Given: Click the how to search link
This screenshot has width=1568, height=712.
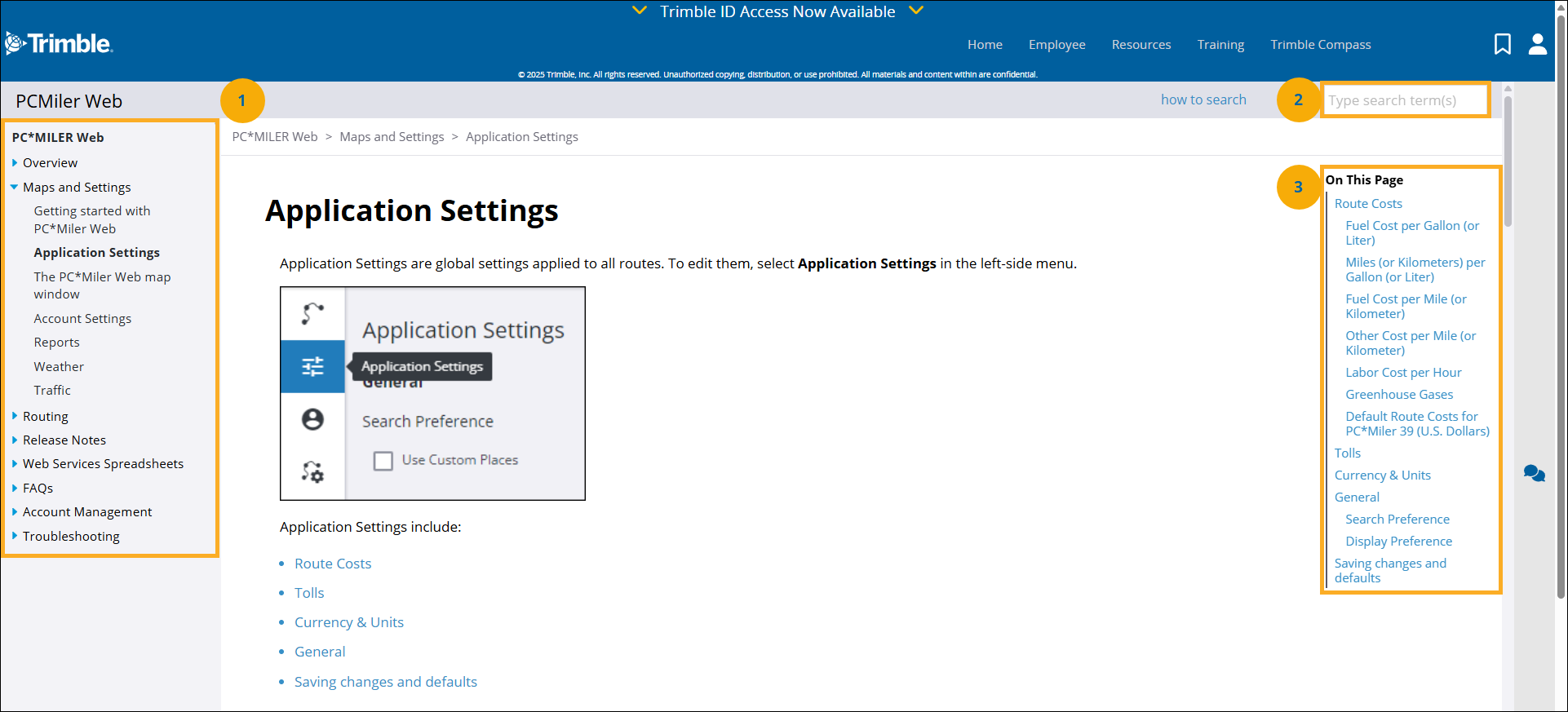Looking at the screenshot, I should 1203,100.
